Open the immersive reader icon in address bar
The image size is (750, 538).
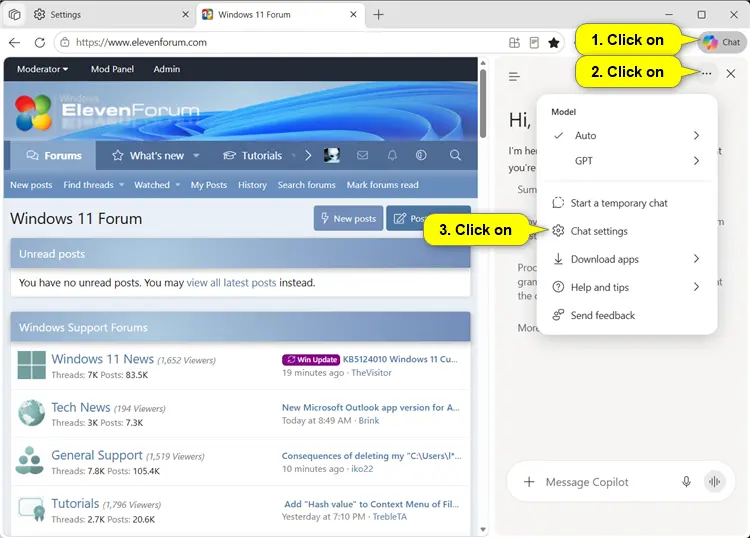click(x=534, y=43)
